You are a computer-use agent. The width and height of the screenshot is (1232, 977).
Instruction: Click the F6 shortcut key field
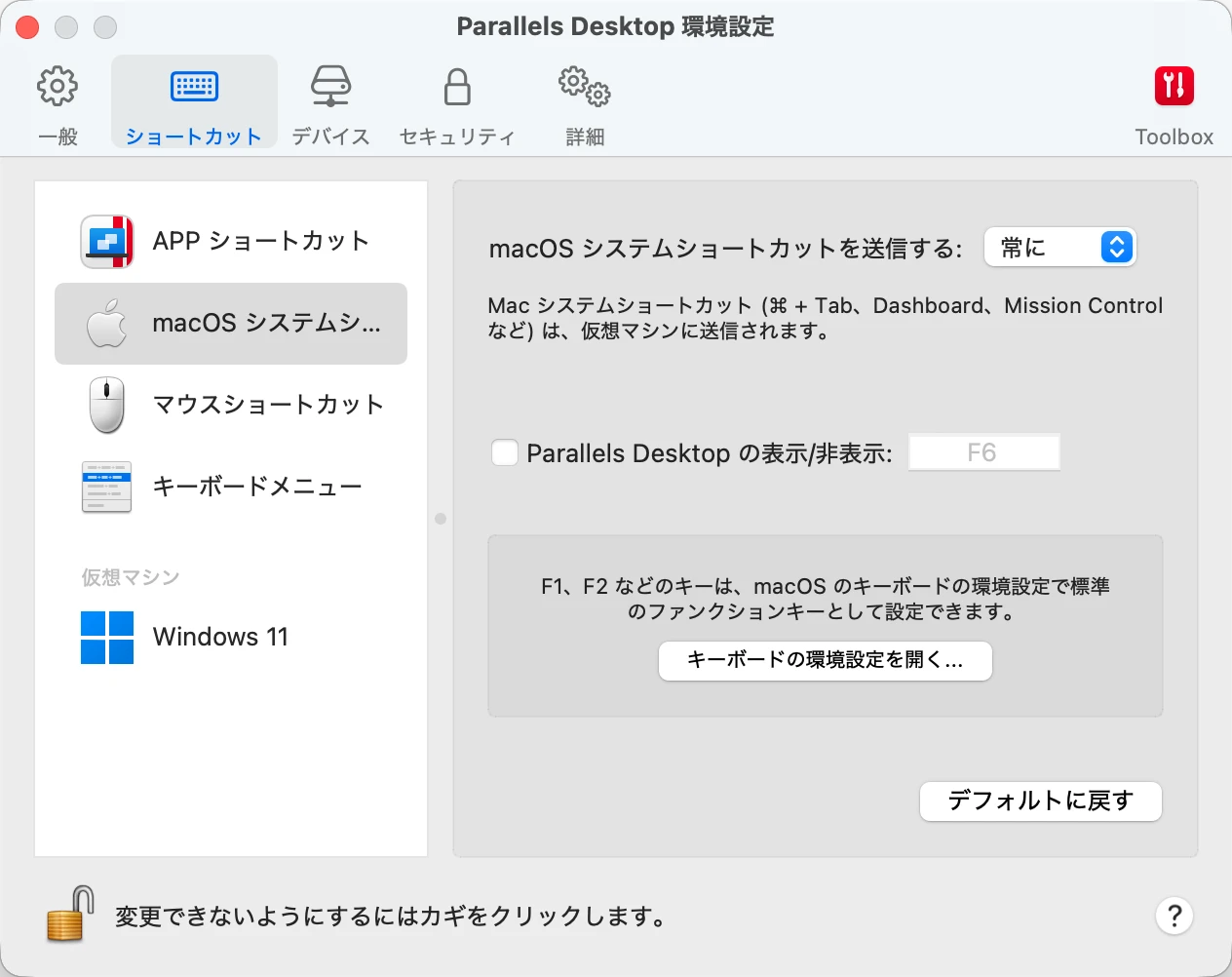coord(983,452)
